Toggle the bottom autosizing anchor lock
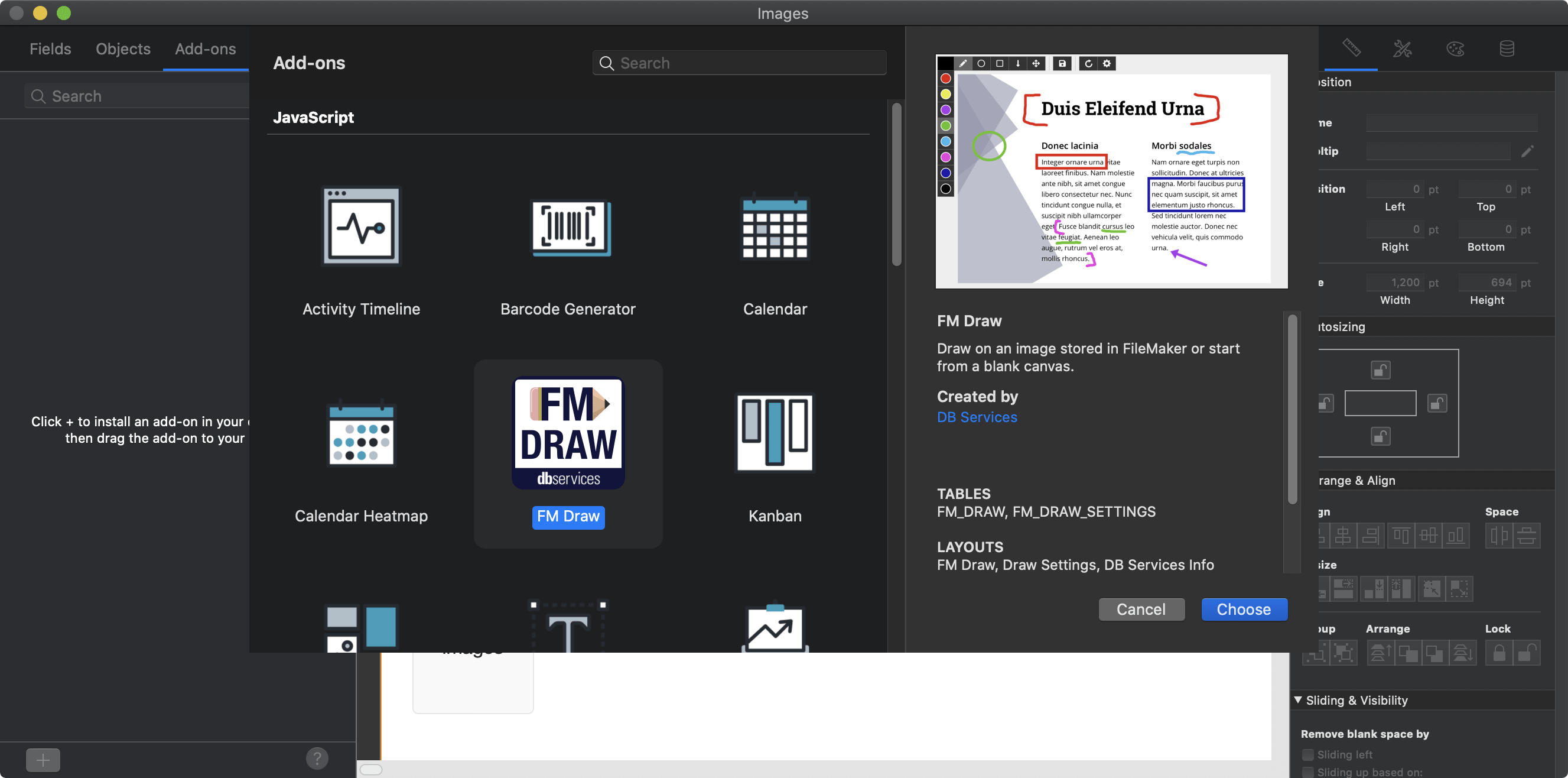This screenshot has width=1568, height=778. [1380, 436]
